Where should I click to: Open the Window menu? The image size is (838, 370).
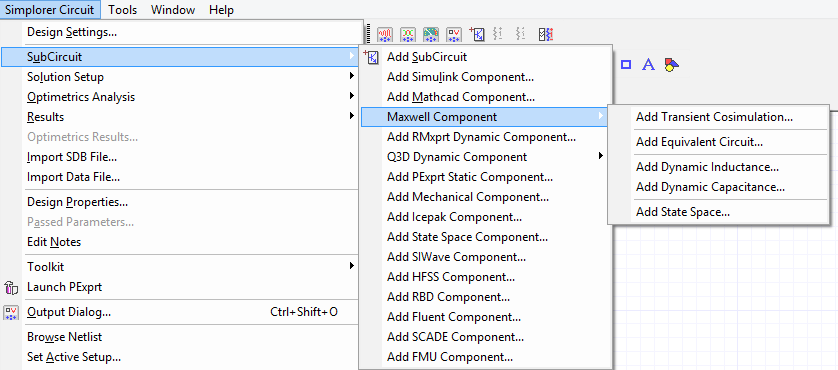173,10
